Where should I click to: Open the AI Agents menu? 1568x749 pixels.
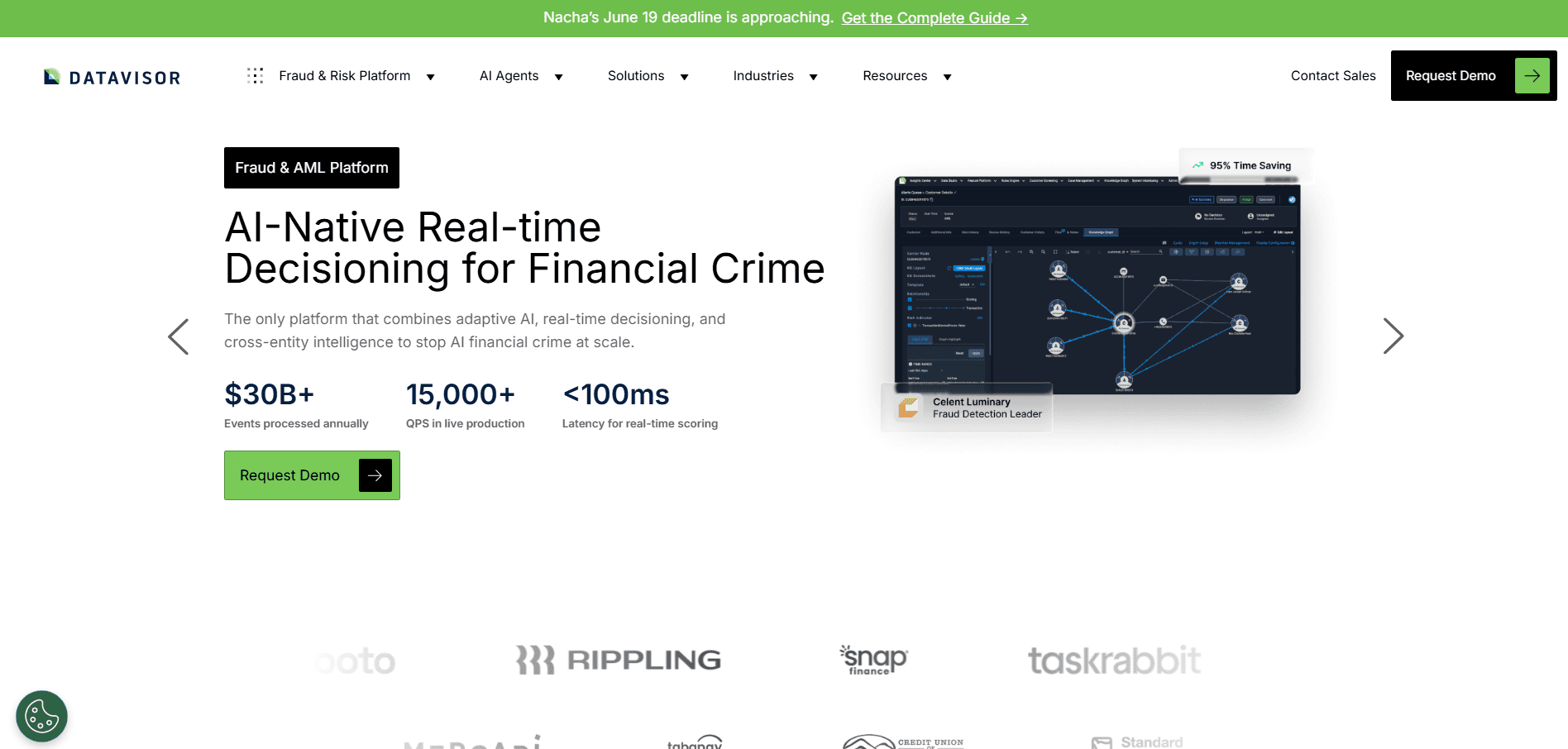pyautogui.click(x=509, y=76)
